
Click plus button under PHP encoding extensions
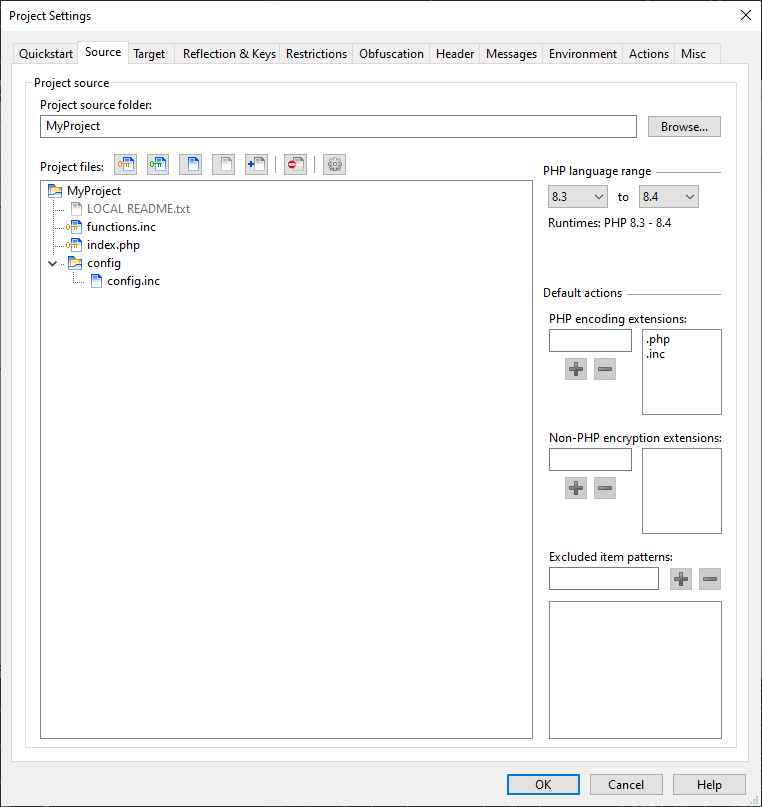(x=576, y=369)
